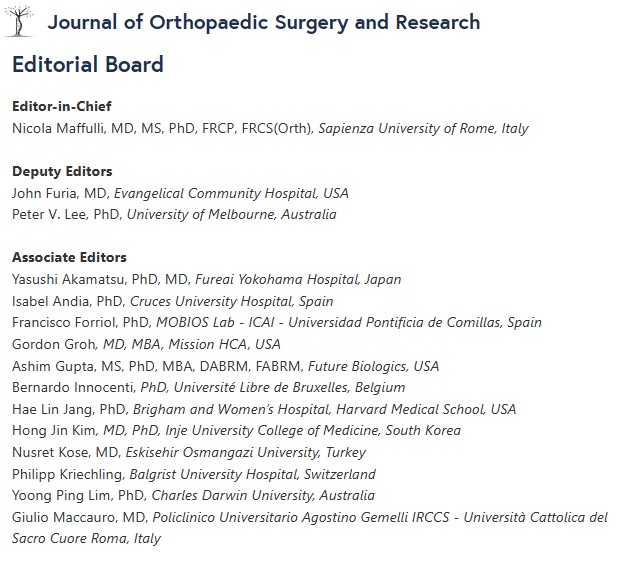The height and width of the screenshot is (564, 628).
Task: Click Hong Jin Kim, Inje University entry
Action: [236, 431]
